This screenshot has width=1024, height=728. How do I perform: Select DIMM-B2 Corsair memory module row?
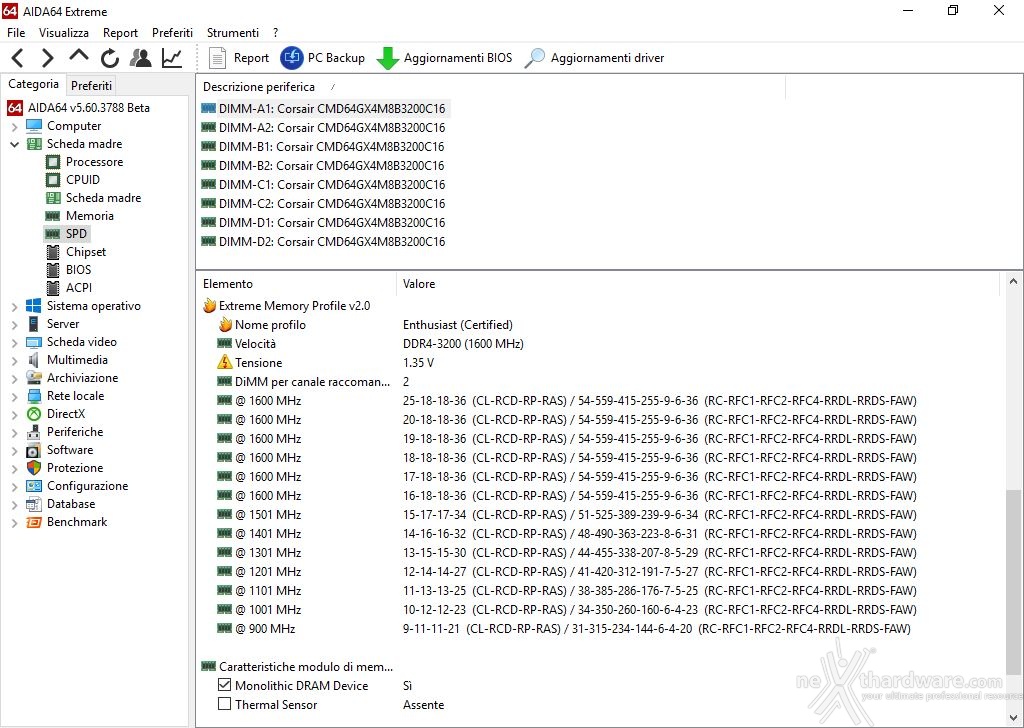pyautogui.click(x=323, y=165)
